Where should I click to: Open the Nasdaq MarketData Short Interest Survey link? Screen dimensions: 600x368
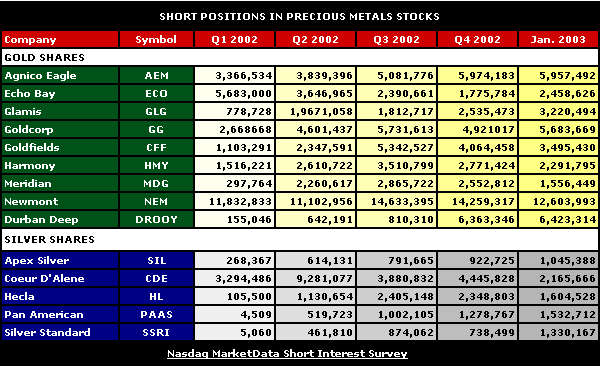point(287,353)
